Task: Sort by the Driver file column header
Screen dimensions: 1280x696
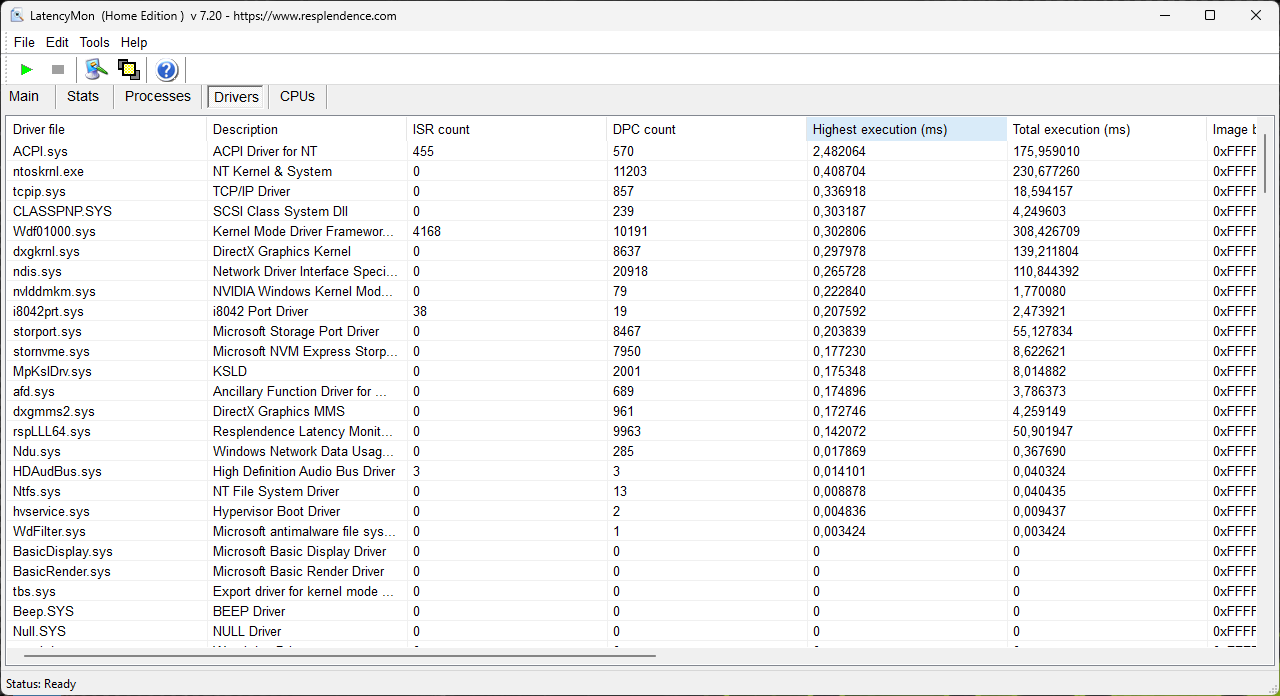Action: tap(107, 129)
